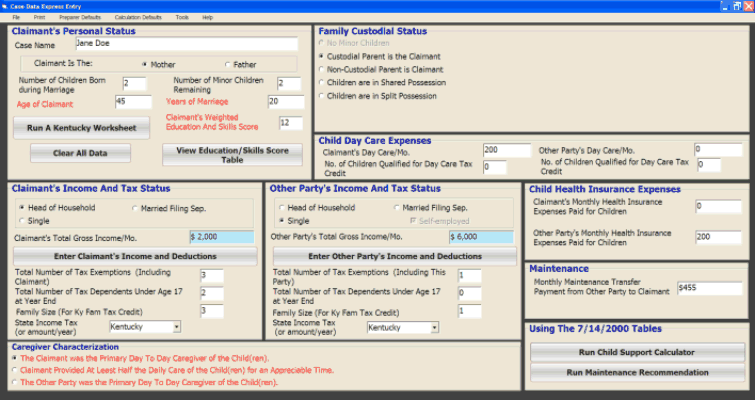Click Enter Claimant's Income and Deductions
This screenshot has height=400, width=755.
132,257
